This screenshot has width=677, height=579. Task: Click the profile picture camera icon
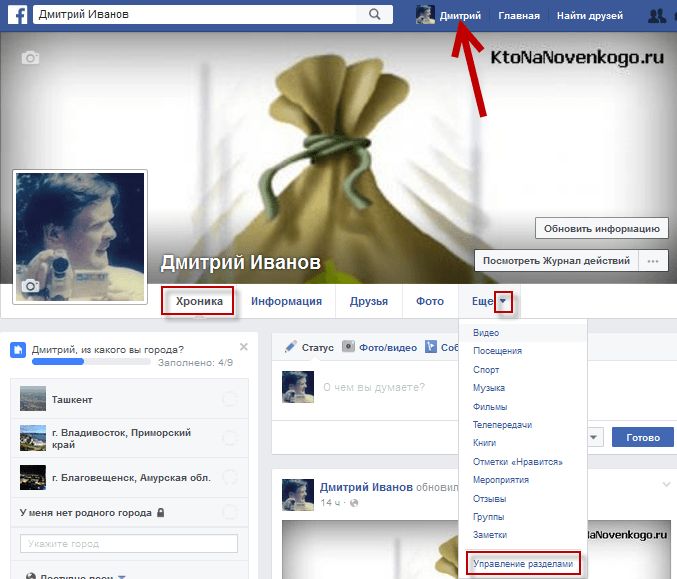click(x=31, y=285)
